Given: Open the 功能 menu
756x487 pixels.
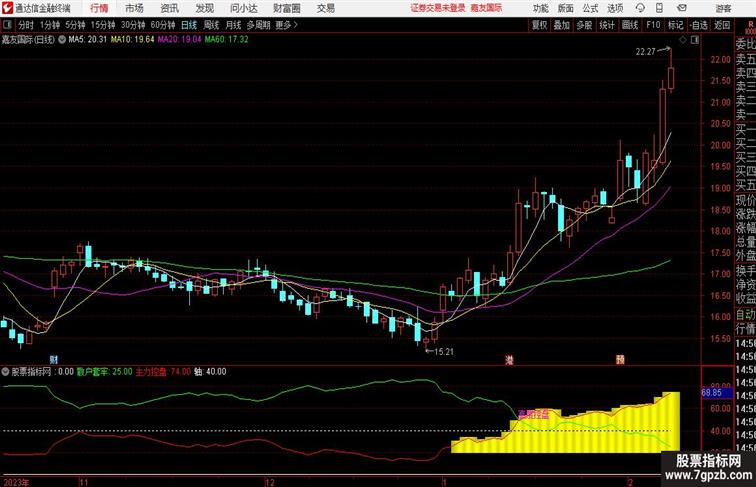Looking at the screenshot, I should tap(540, 8).
